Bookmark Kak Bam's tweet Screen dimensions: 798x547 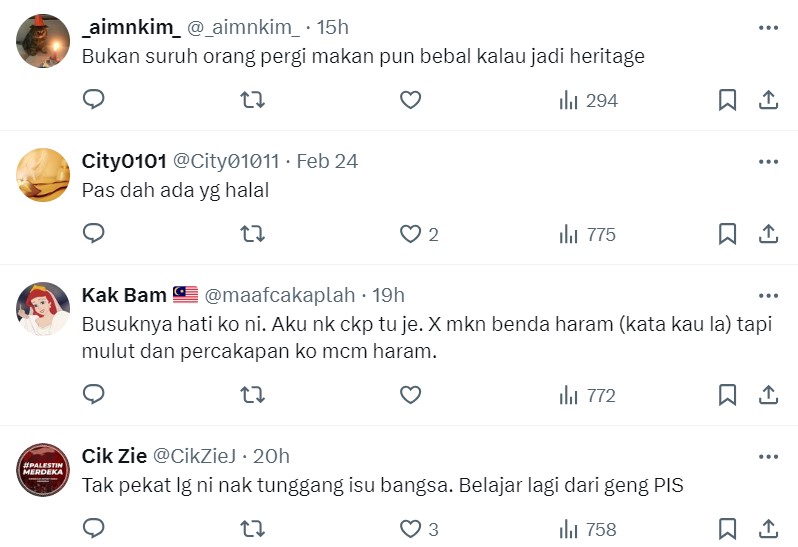727,395
